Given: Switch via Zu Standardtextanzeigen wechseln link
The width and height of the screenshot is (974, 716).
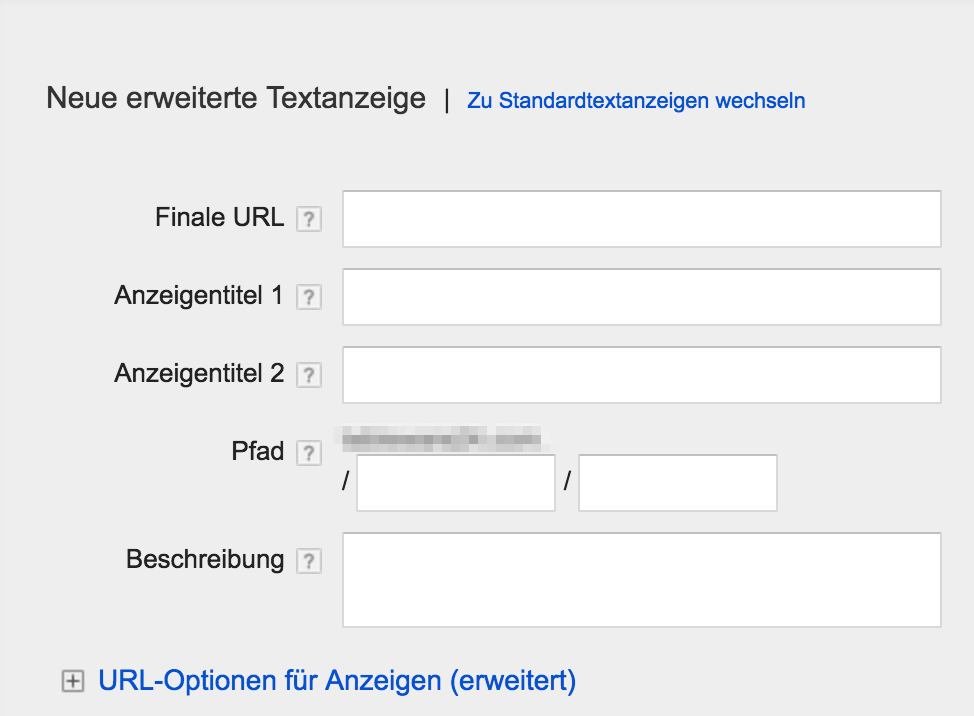Looking at the screenshot, I should tap(636, 101).
